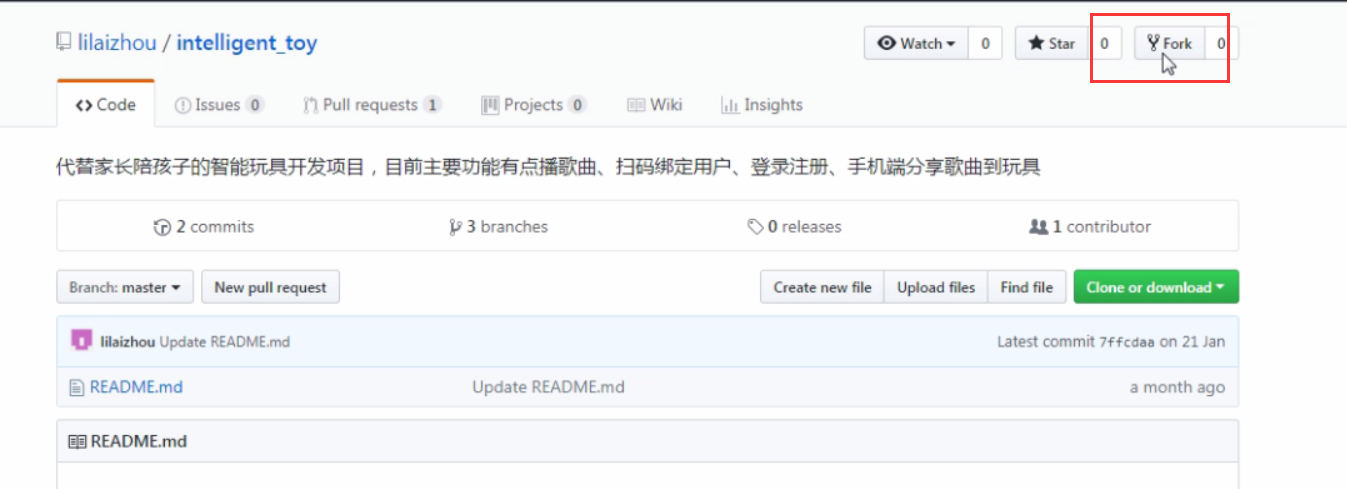The height and width of the screenshot is (489, 1347).
Task: Fork the intelligent_toy repository
Action: [1170, 43]
